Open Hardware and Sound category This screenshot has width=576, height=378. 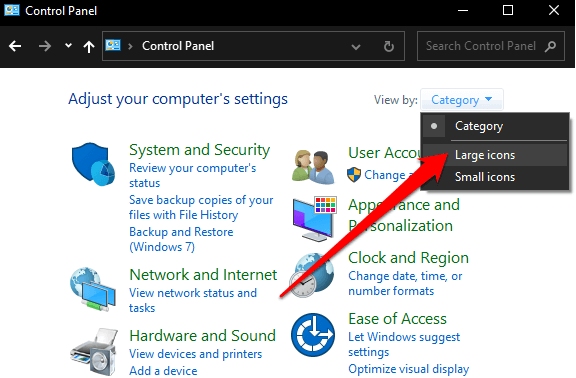point(202,336)
